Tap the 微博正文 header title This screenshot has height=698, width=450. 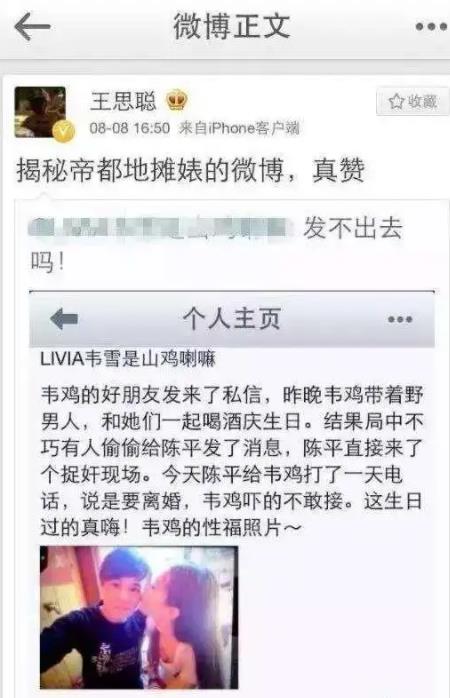(232, 26)
